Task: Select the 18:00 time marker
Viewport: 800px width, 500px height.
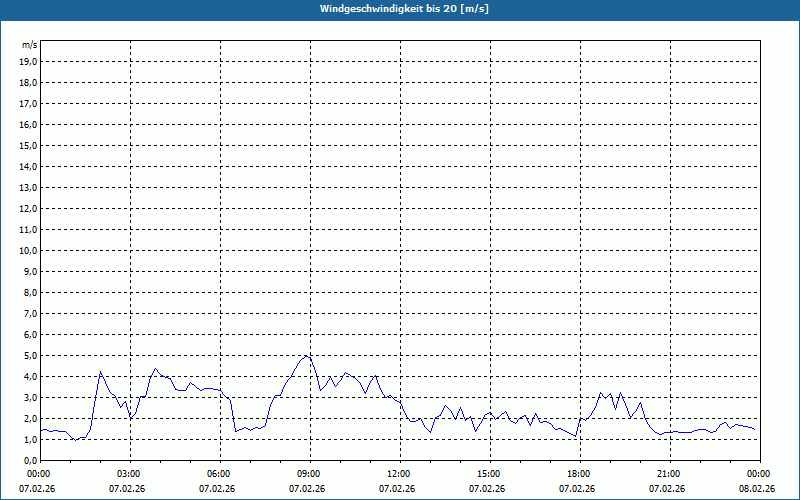Action: [578, 473]
